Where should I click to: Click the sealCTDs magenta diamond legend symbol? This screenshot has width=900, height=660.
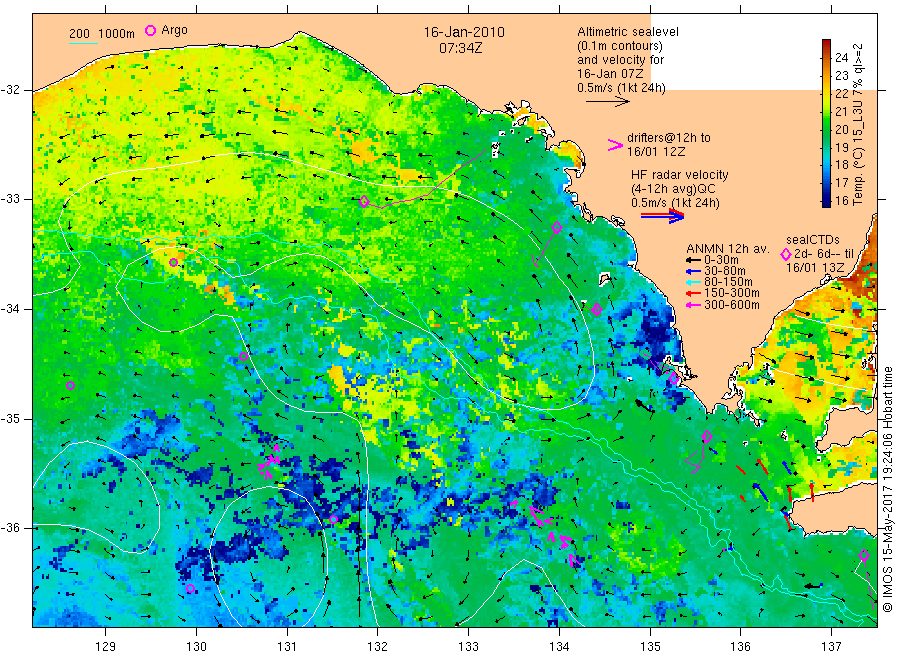pos(786,254)
